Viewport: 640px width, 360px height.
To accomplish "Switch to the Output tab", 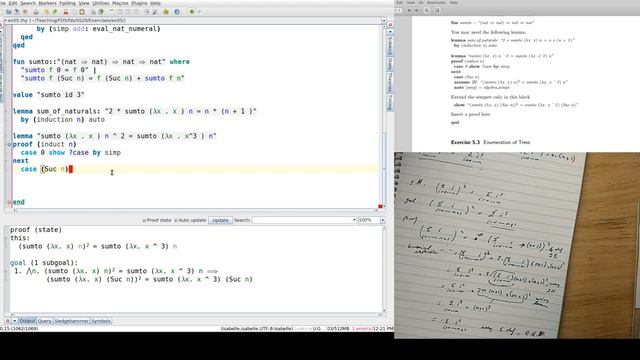I will point(27,321).
